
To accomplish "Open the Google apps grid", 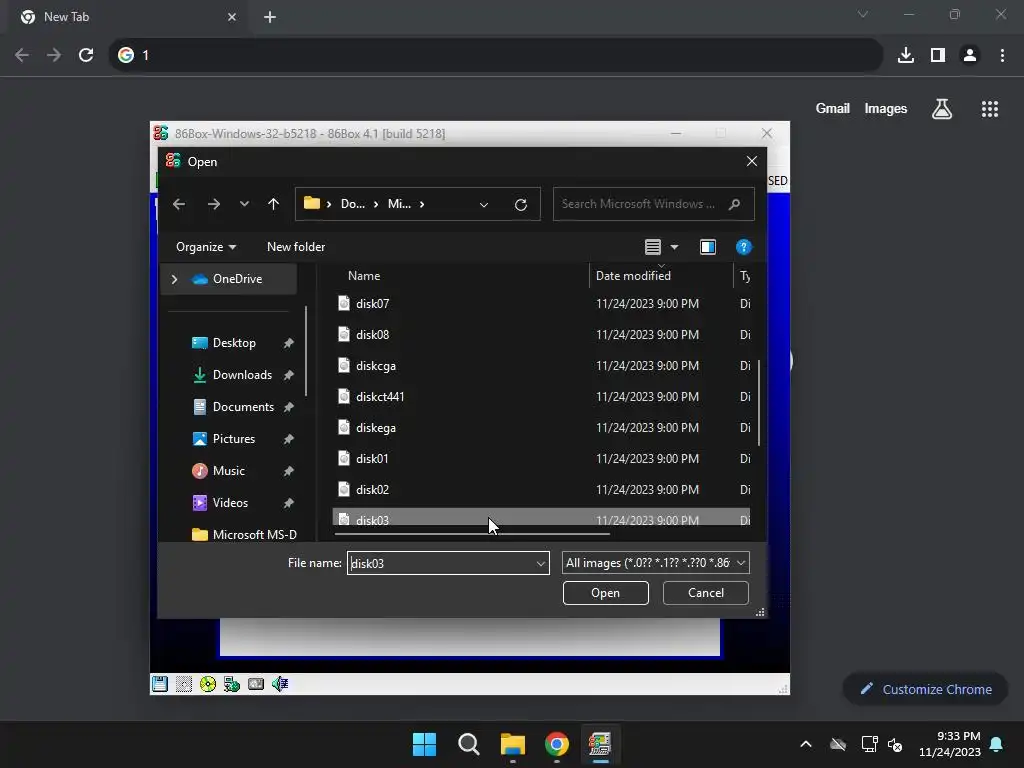I will click(990, 109).
